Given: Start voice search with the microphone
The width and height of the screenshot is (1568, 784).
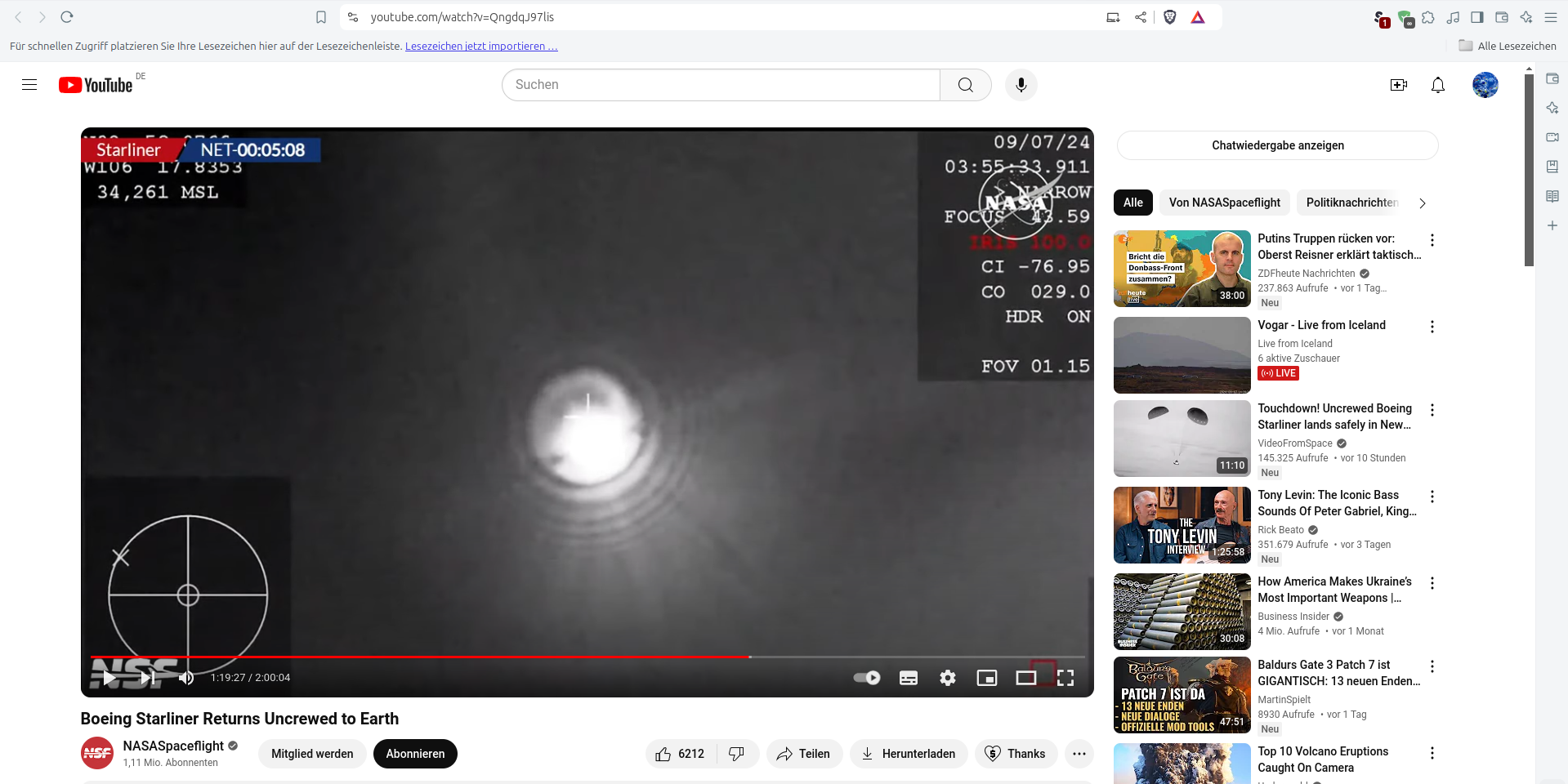Looking at the screenshot, I should coord(1021,85).
